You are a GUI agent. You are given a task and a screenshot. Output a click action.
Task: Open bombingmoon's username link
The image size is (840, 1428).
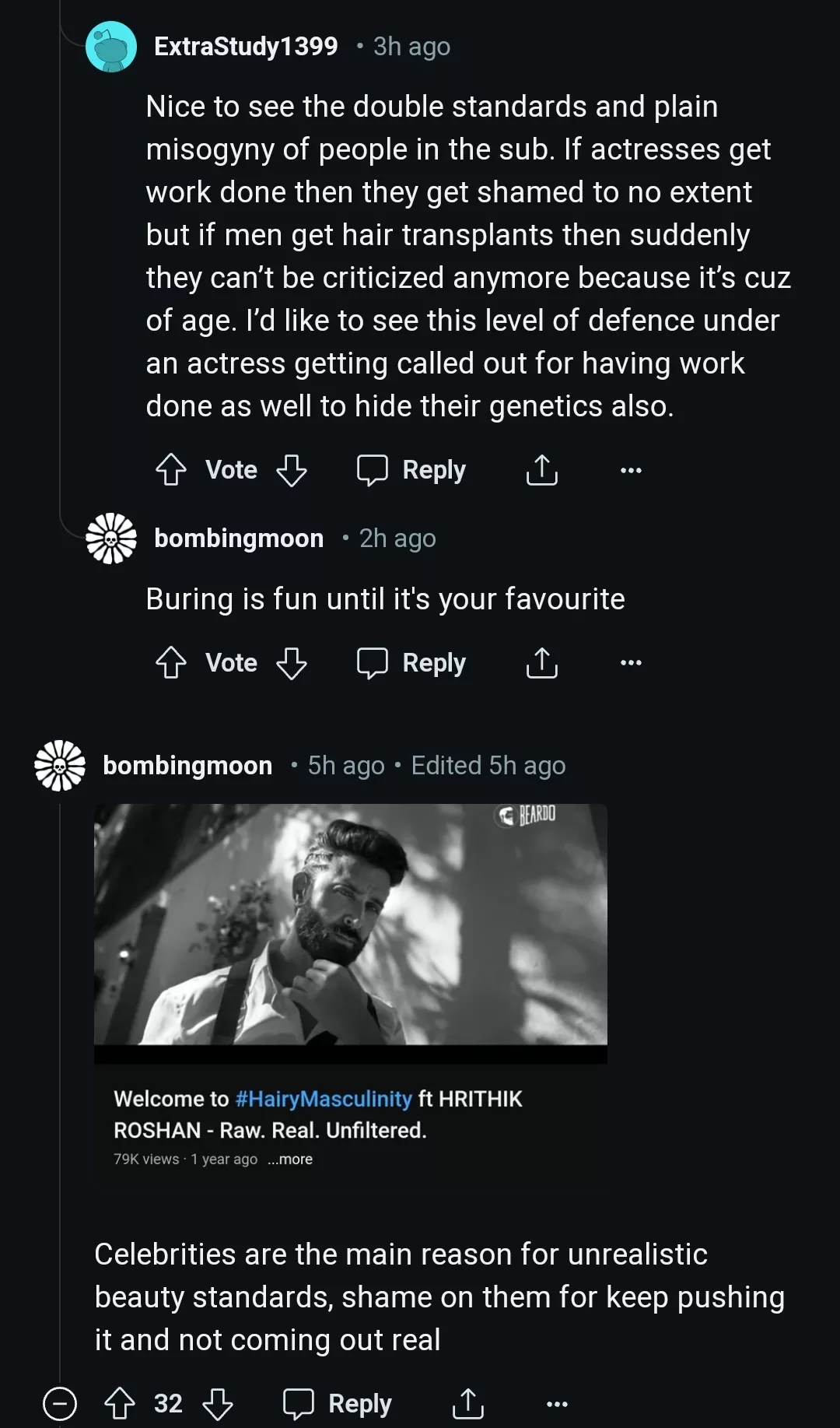pos(187,765)
